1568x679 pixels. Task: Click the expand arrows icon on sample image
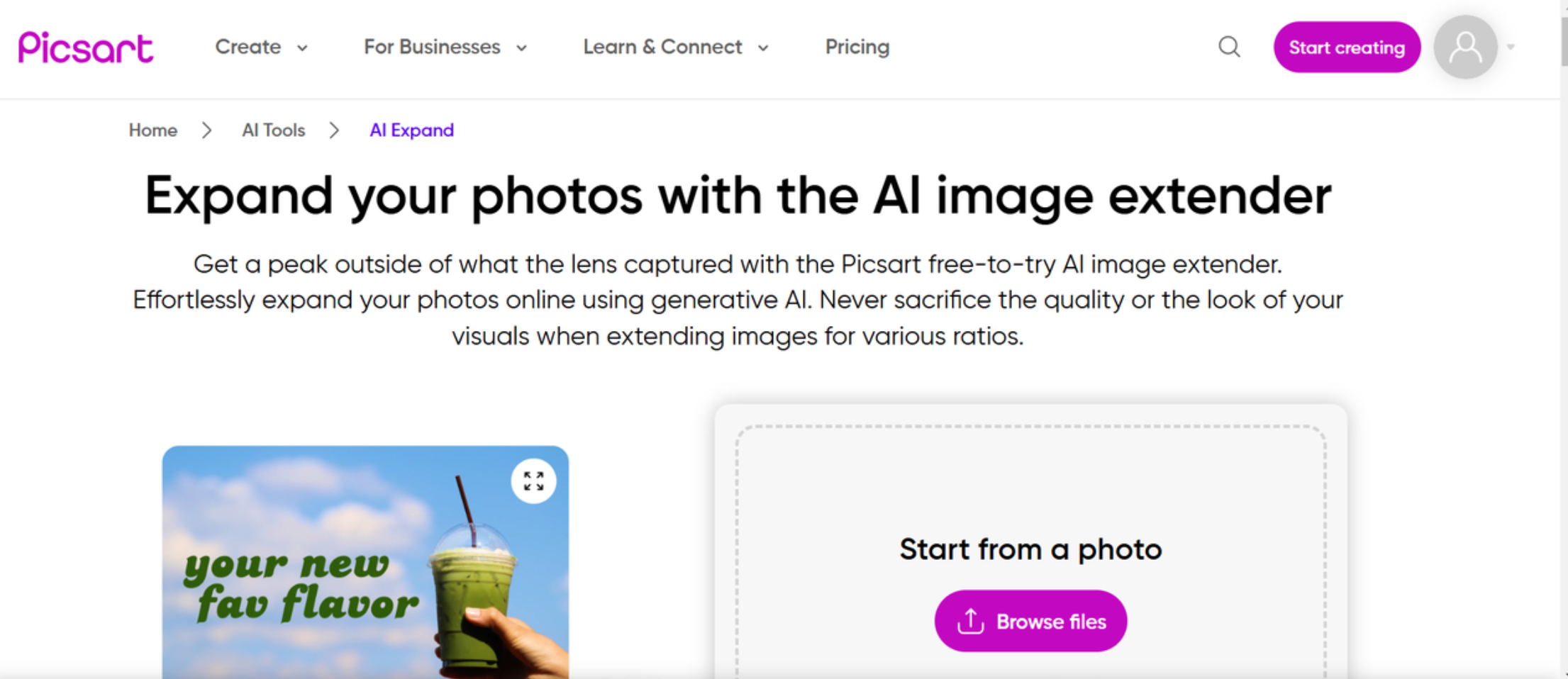coord(533,481)
